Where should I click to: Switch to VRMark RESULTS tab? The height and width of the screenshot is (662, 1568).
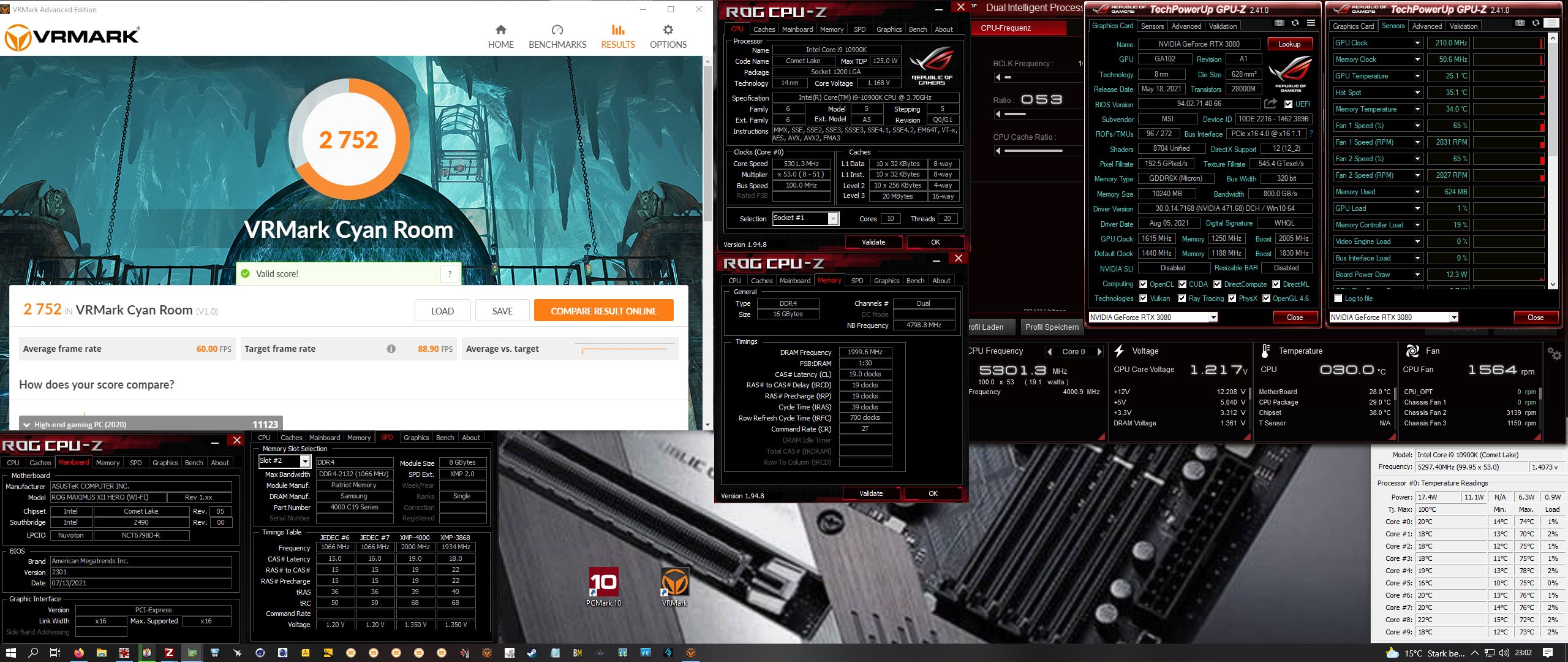pyautogui.click(x=617, y=37)
